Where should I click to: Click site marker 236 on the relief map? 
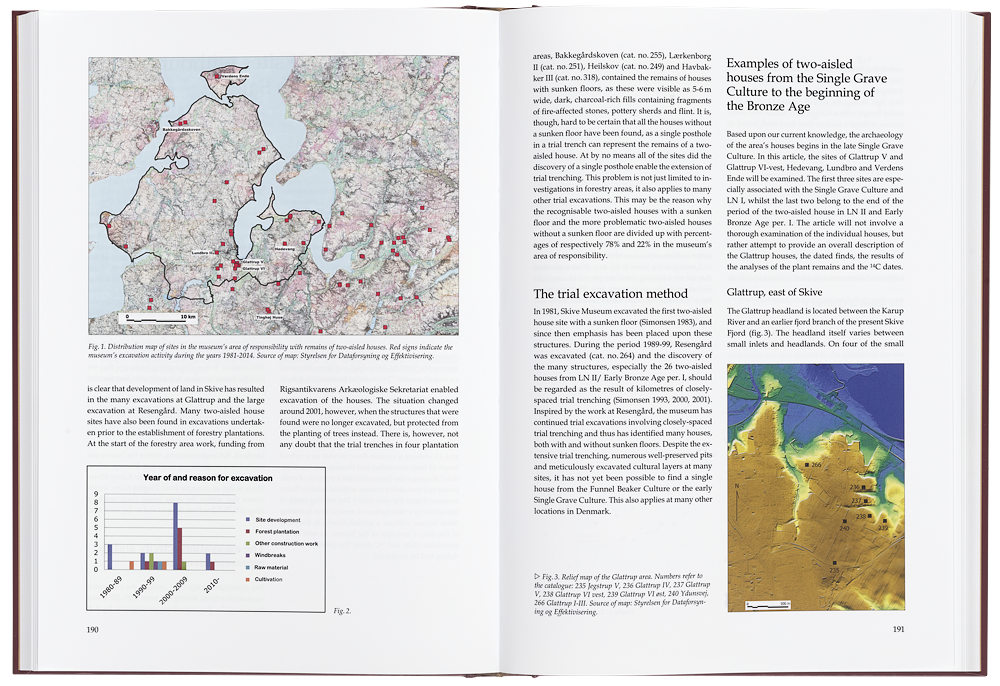point(864,488)
